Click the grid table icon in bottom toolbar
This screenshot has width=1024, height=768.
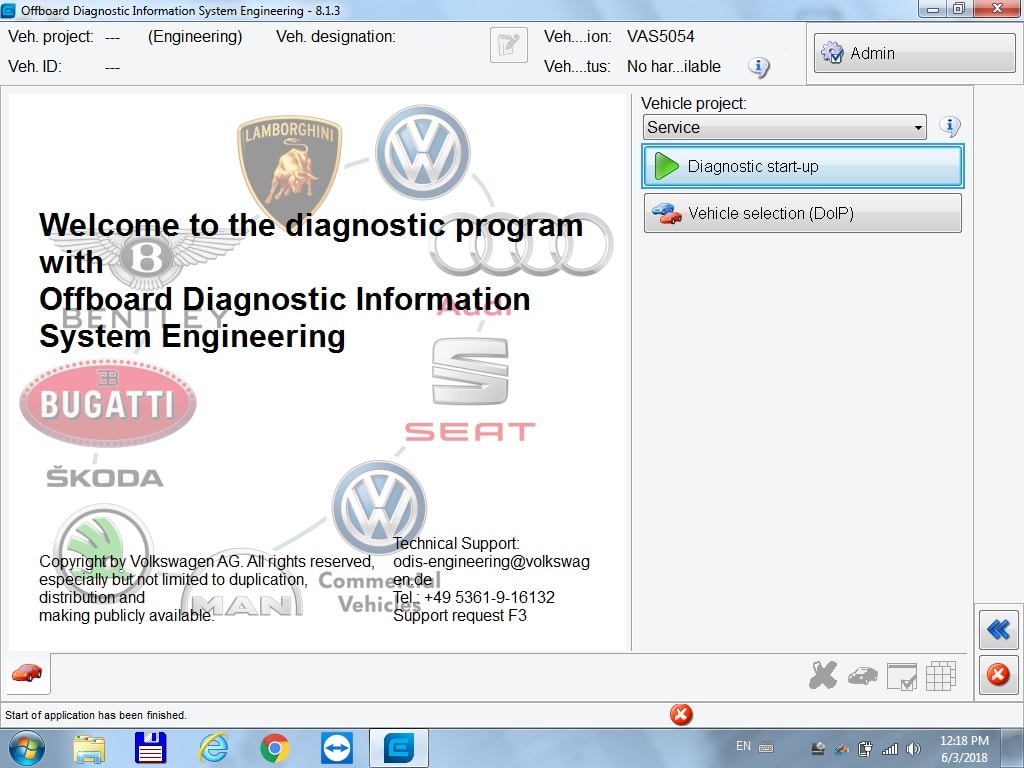click(x=940, y=675)
